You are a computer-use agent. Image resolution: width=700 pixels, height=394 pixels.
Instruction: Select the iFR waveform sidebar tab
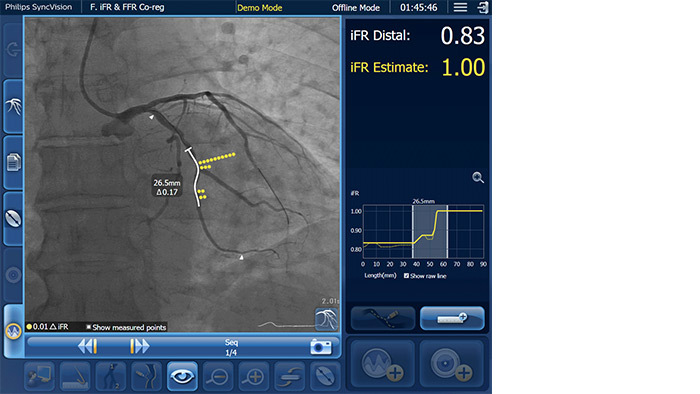(13, 331)
